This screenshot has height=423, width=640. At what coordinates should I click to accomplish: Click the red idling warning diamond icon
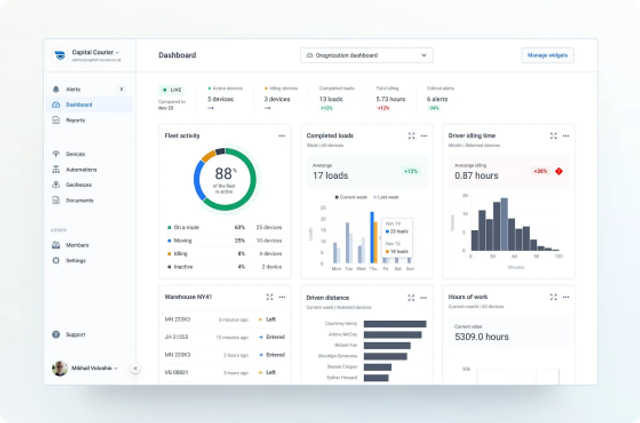pos(559,171)
